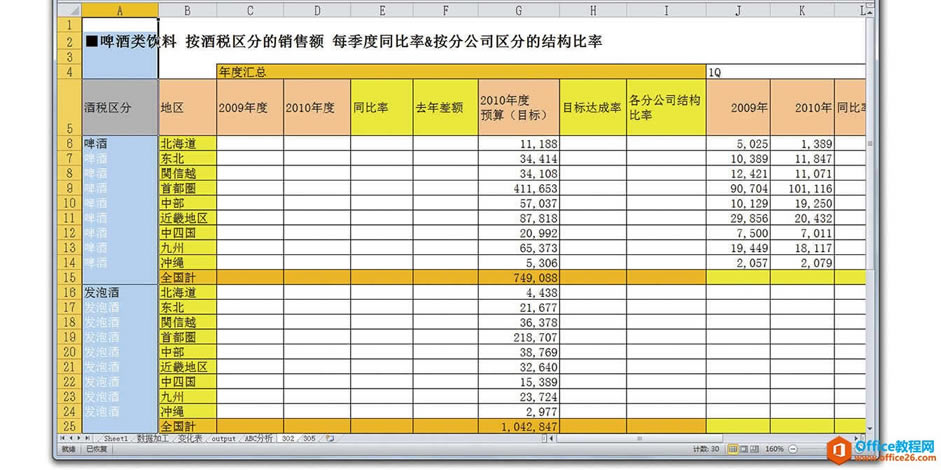The width and height of the screenshot is (941, 470).
Task: Go to previous sheet tab arrow
Action: (71, 438)
